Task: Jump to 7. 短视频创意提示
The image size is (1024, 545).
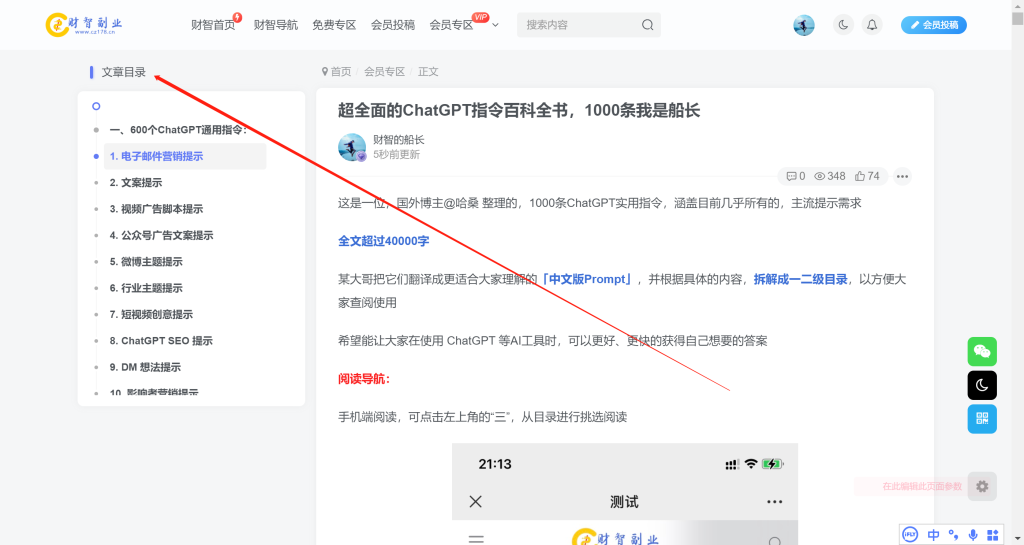Action: click(x=151, y=315)
